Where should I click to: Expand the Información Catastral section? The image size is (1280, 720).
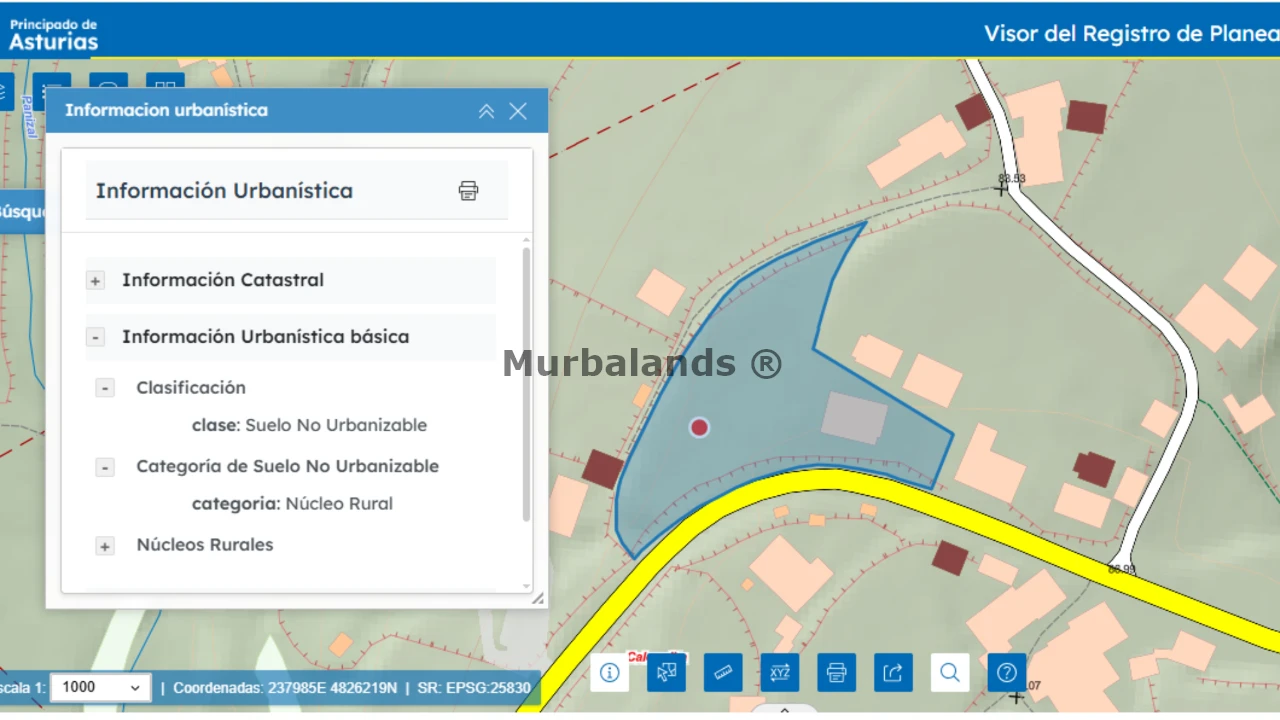pyautogui.click(x=95, y=281)
